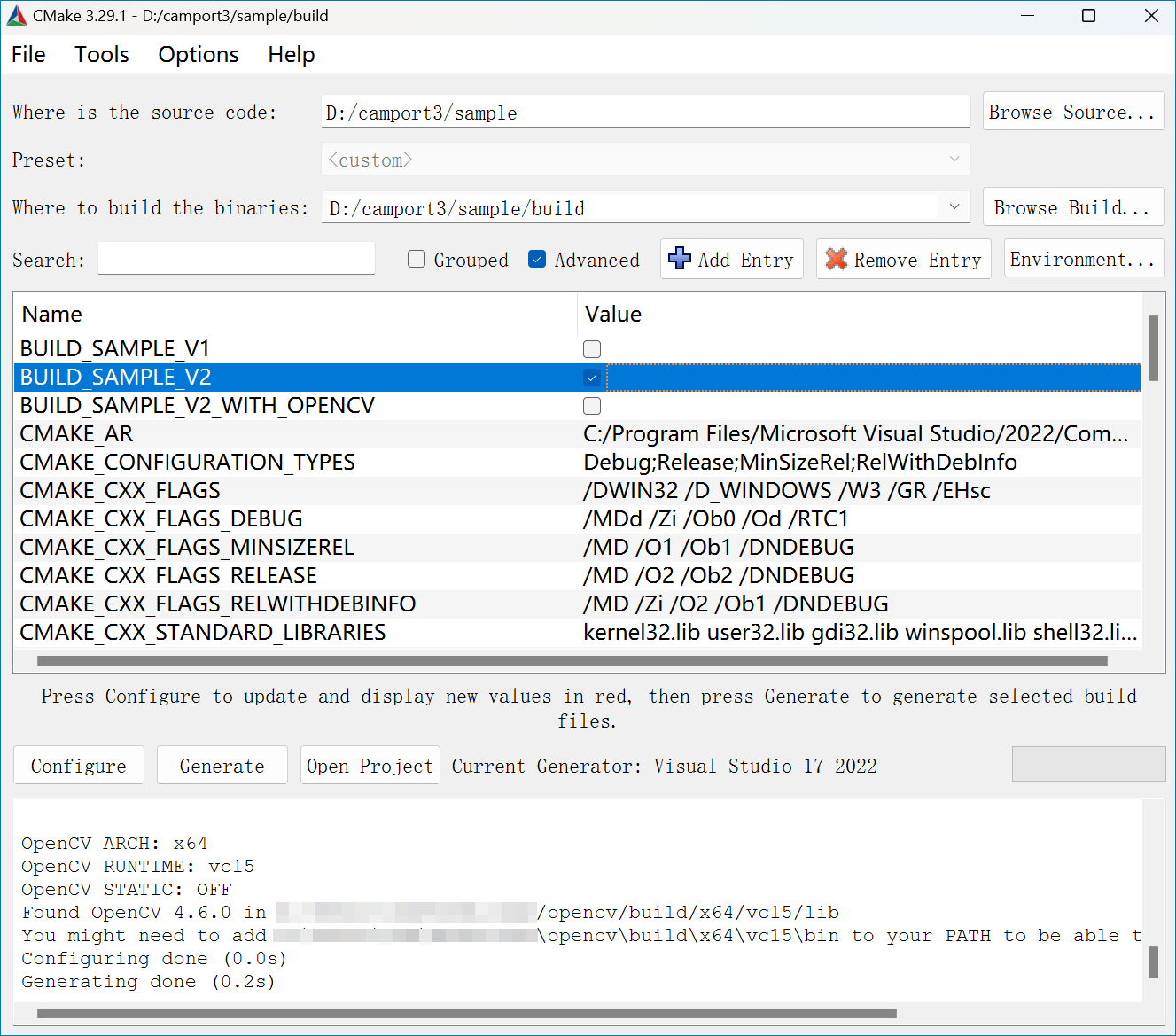The height and width of the screenshot is (1036, 1176).
Task: Open the Help menu
Action: click(292, 55)
